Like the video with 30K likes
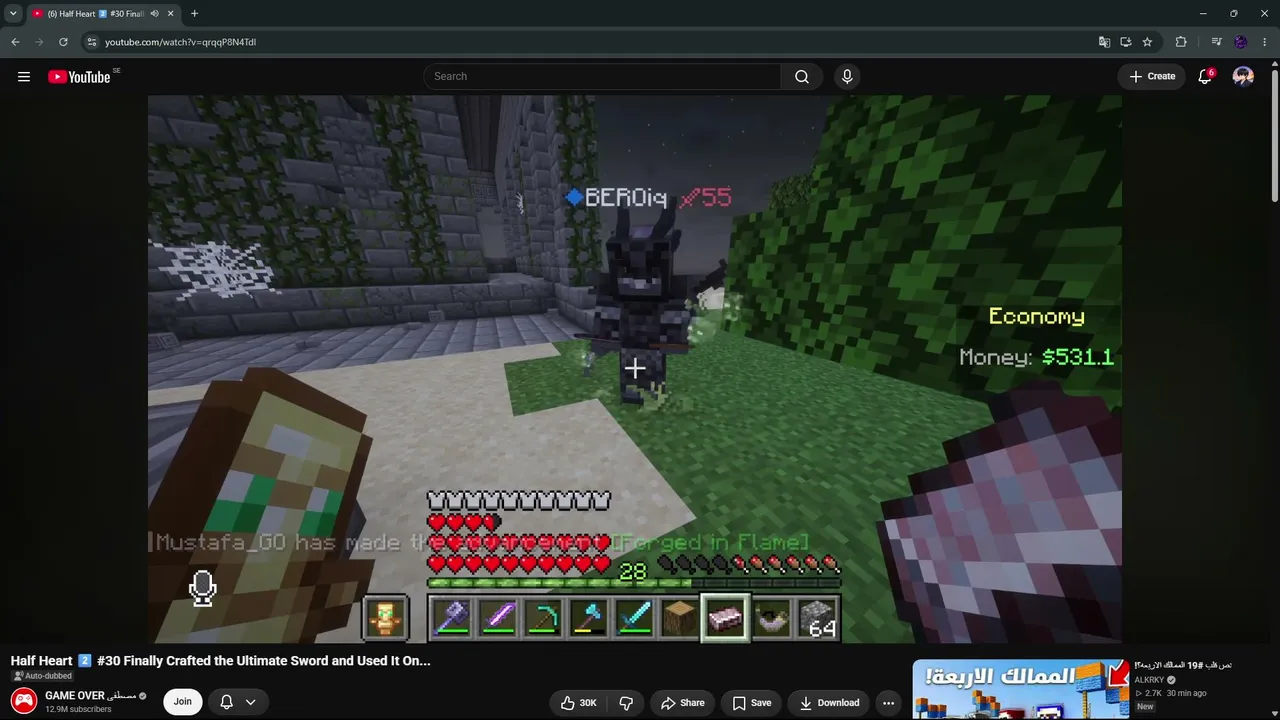The image size is (1280, 720). click(x=577, y=703)
